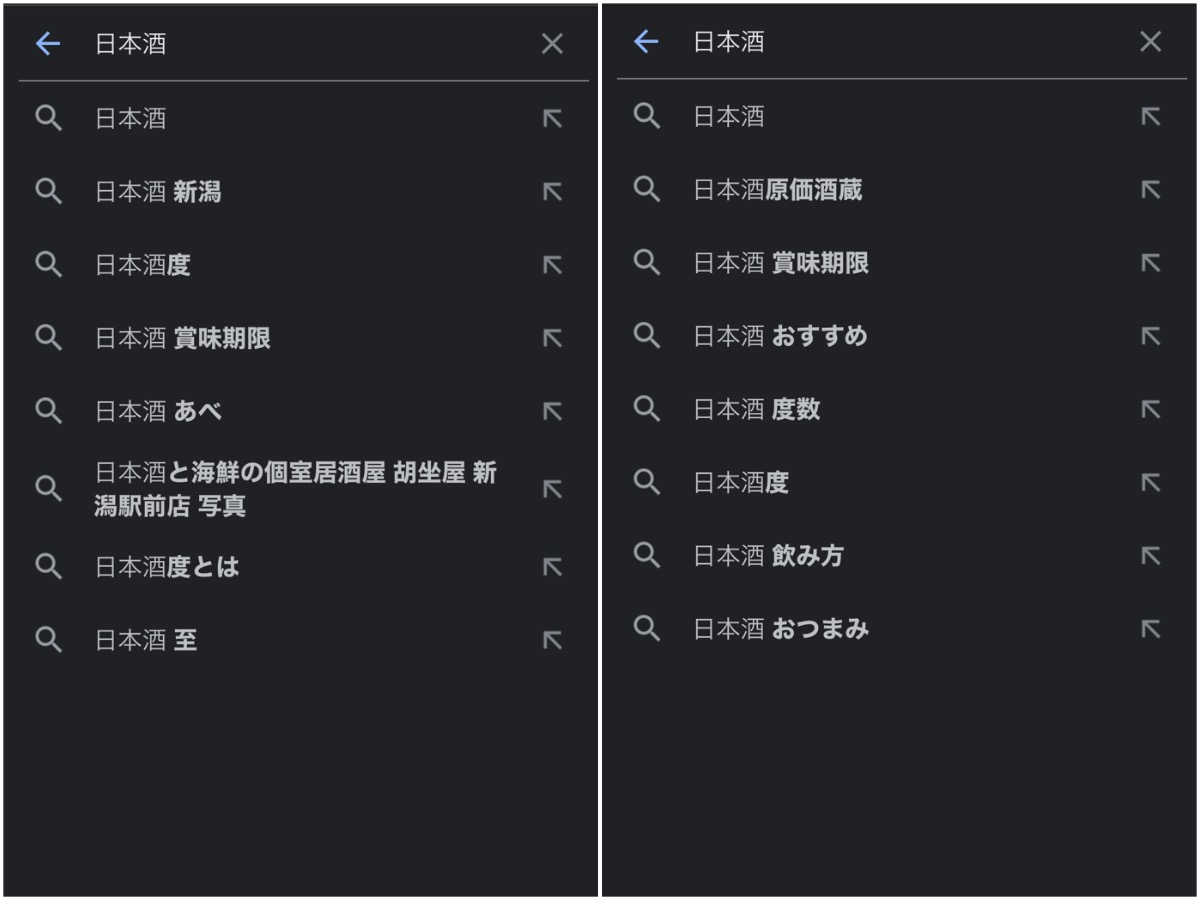The image size is (1200, 900).
Task: Select the 日本酒と海鮮の個室居酒屋 胡坐屋 suggestion
Action: point(295,489)
